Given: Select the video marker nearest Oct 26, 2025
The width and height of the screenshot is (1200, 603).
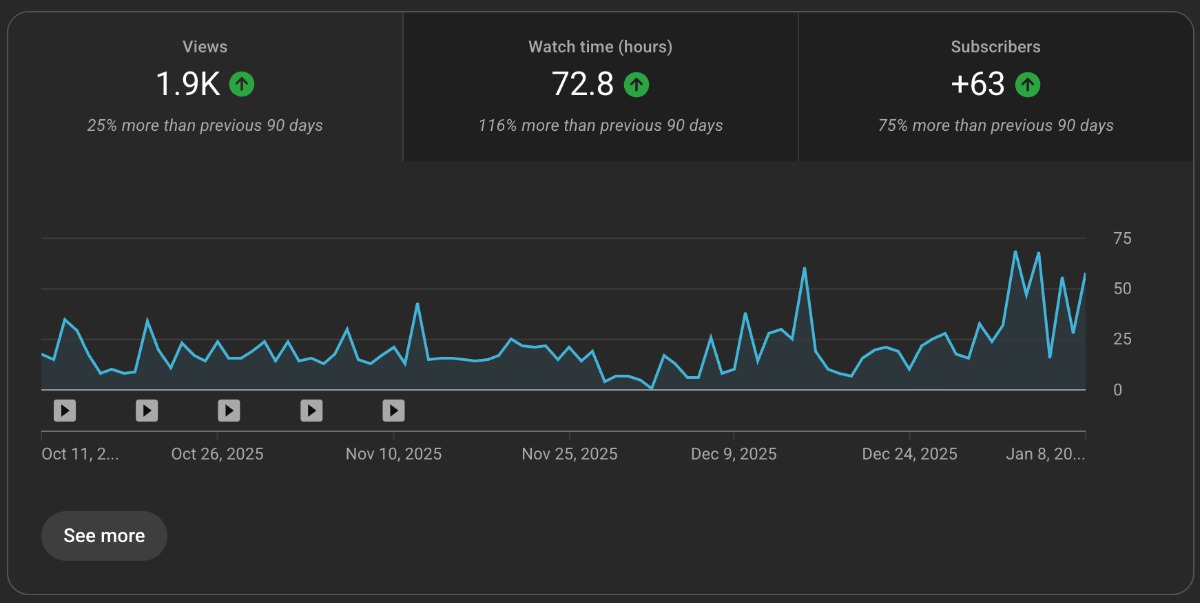Looking at the screenshot, I should [229, 410].
